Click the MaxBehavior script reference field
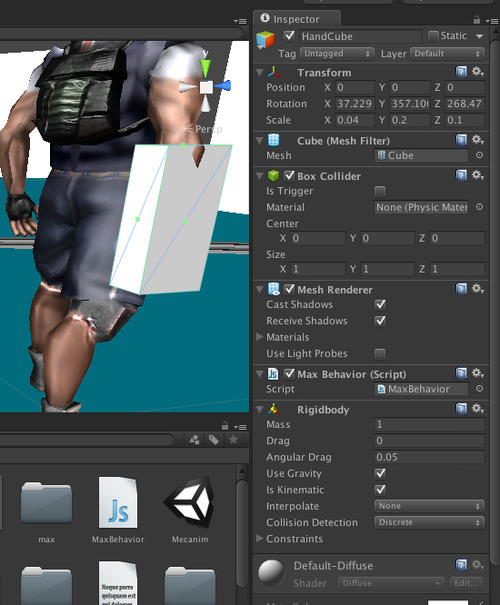The height and width of the screenshot is (605, 500). [x=421, y=389]
